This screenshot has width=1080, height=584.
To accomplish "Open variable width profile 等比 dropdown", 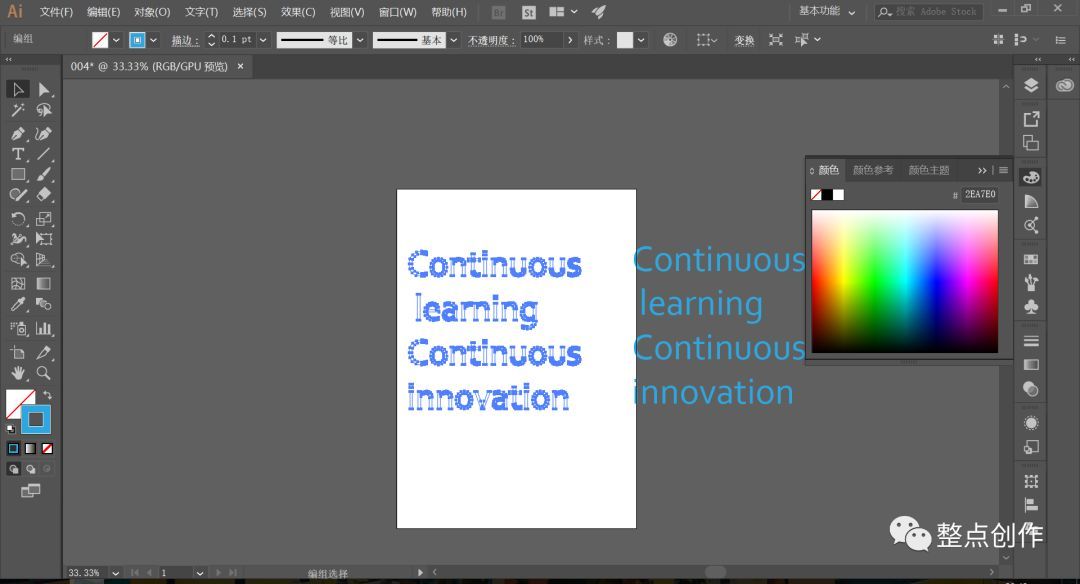I will 360,40.
